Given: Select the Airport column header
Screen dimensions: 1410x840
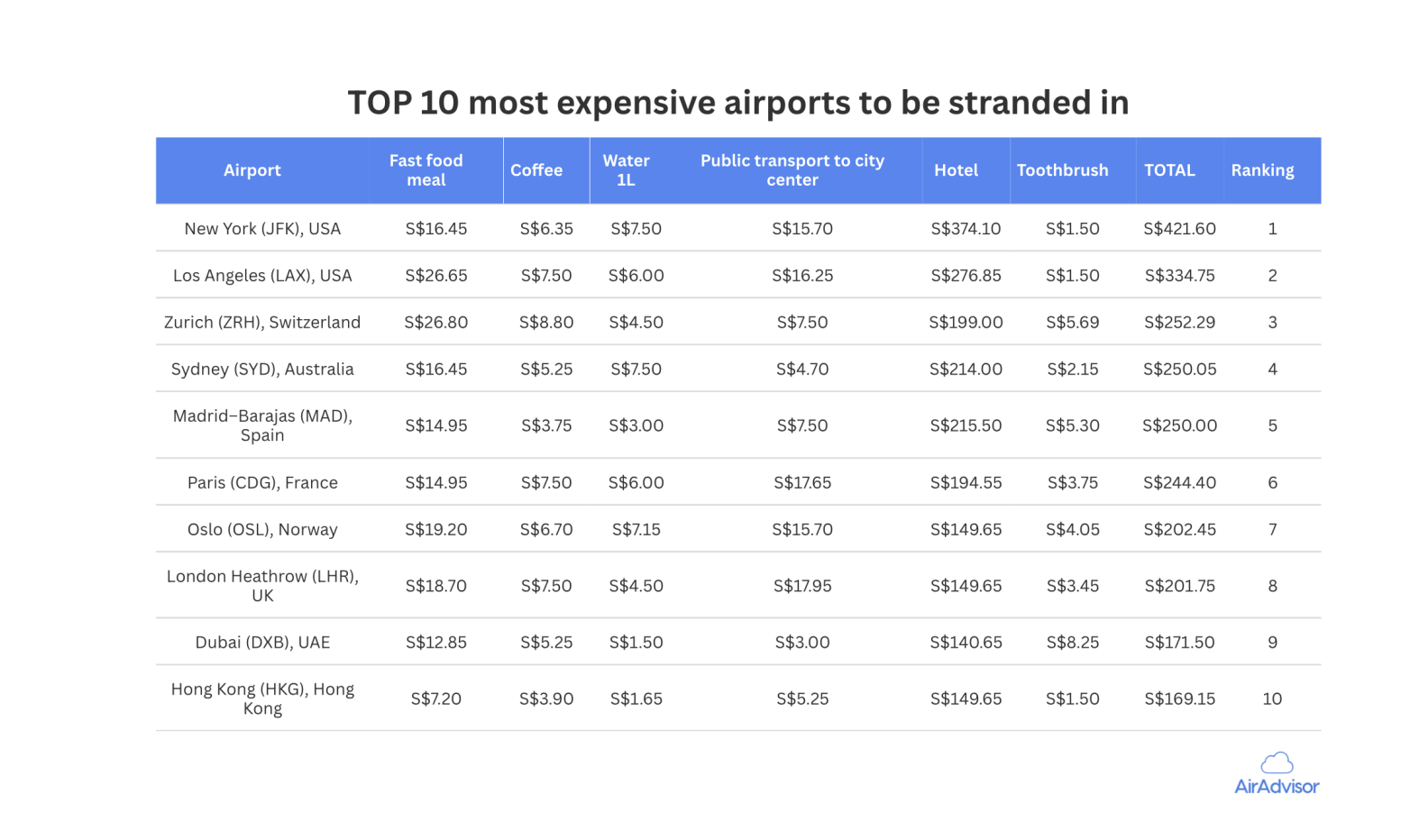Looking at the screenshot, I should point(252,170).
